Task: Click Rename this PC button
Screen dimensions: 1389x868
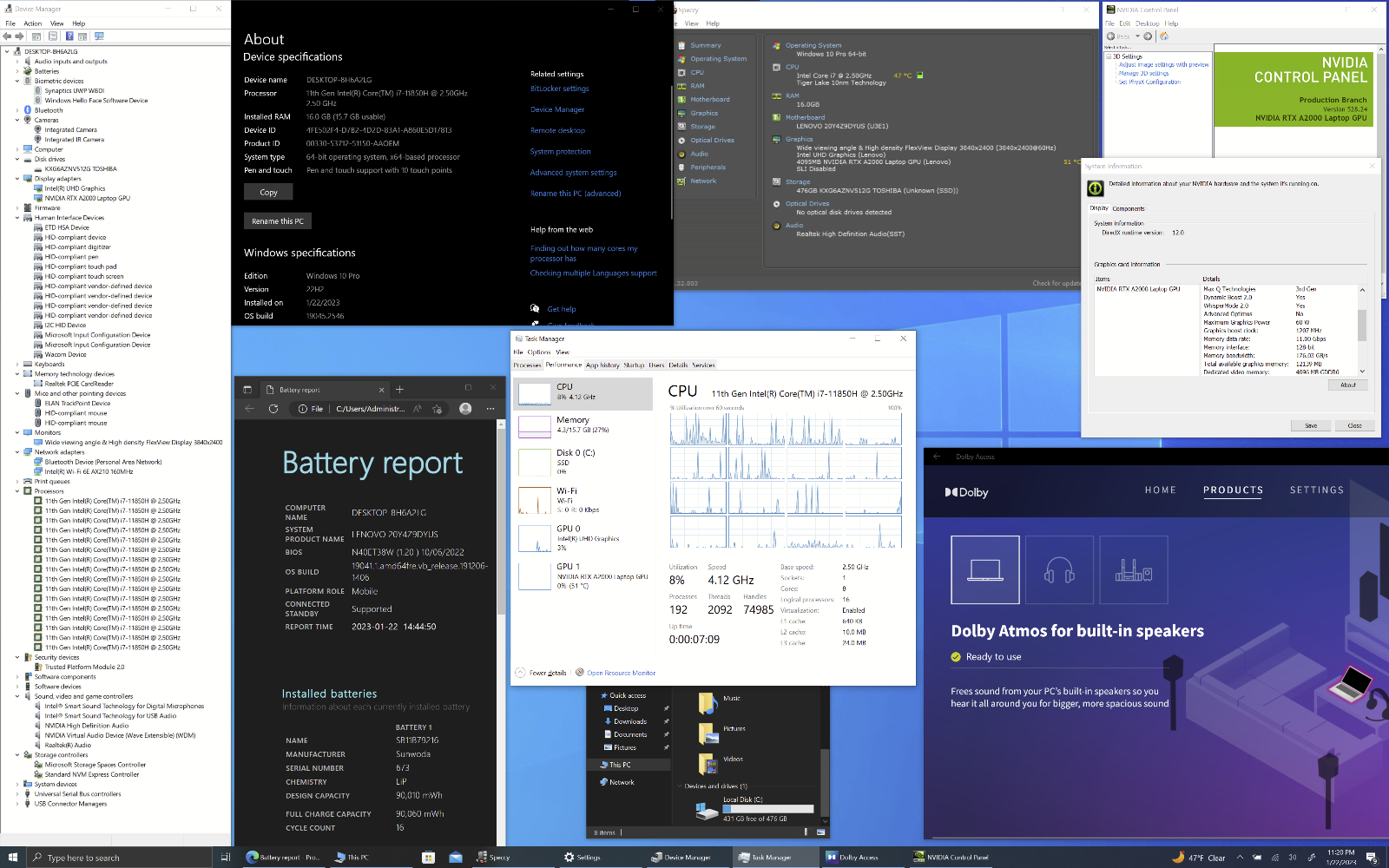Action: click(278, 221)
